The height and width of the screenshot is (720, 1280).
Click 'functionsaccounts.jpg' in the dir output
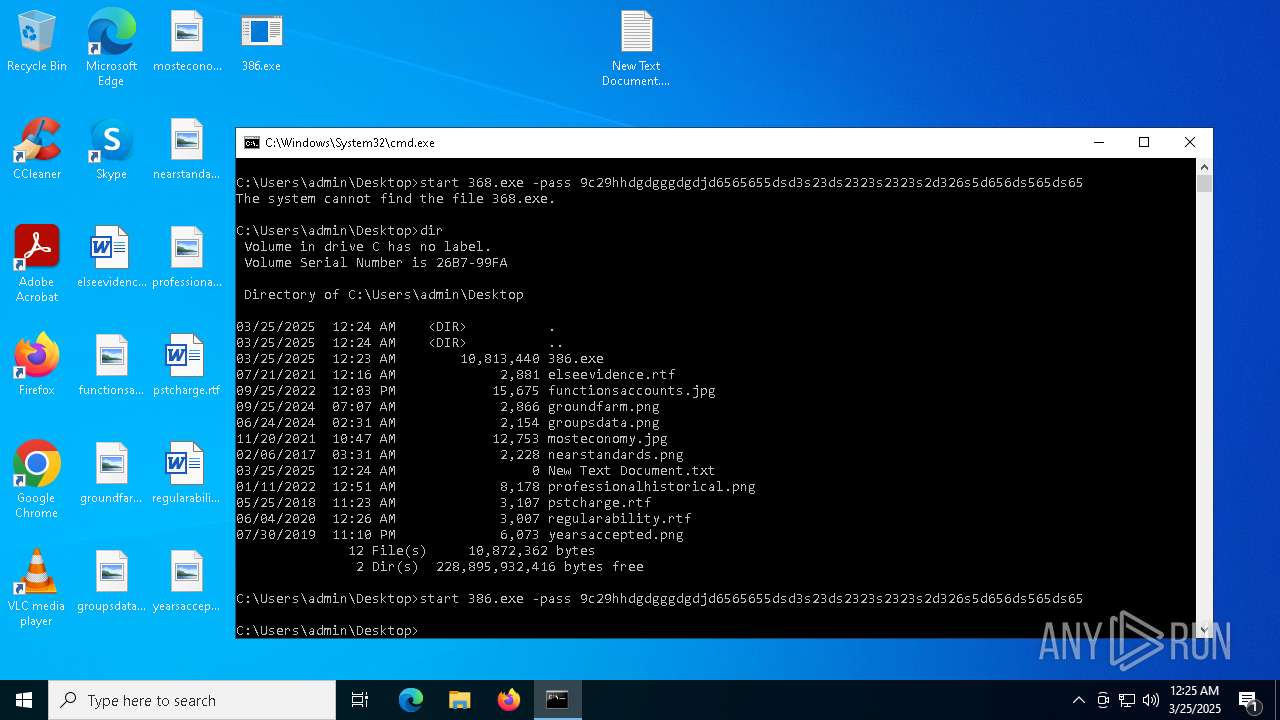pyautogui.click(x=632, y=391)
